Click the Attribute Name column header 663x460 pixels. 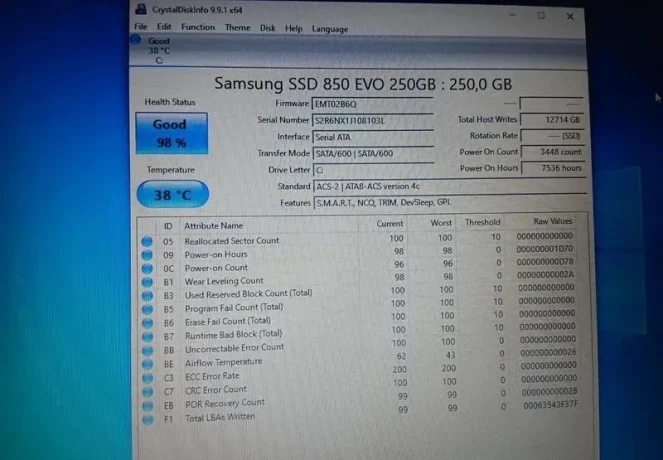pyautogui.click(x=214, y=226)
